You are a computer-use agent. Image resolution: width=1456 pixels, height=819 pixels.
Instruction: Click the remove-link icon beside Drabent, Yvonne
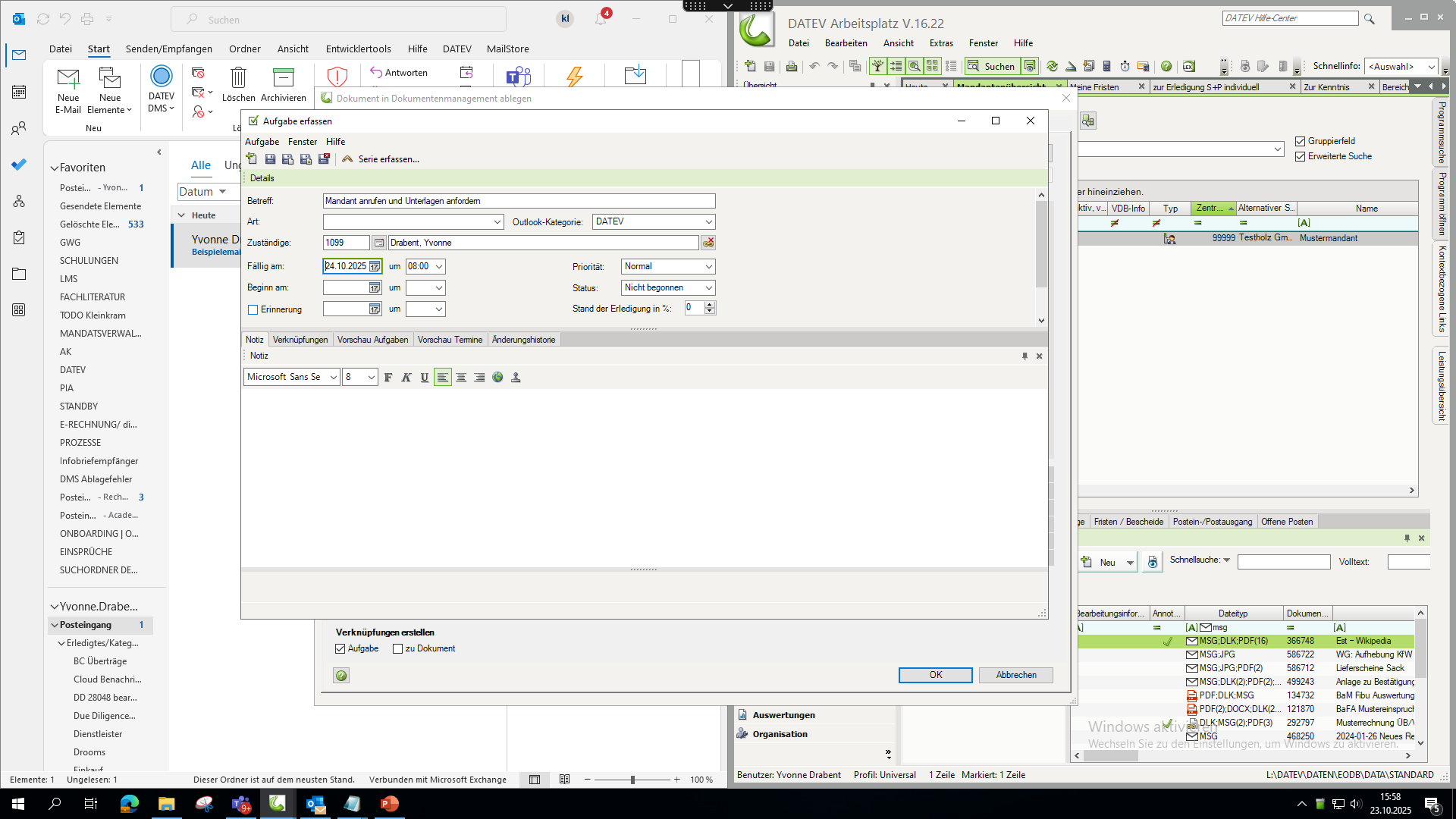coord(708,243)
